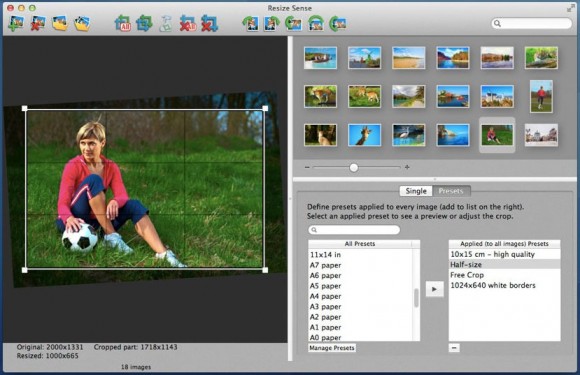Click the remove image icon with red X

(38, 23)
